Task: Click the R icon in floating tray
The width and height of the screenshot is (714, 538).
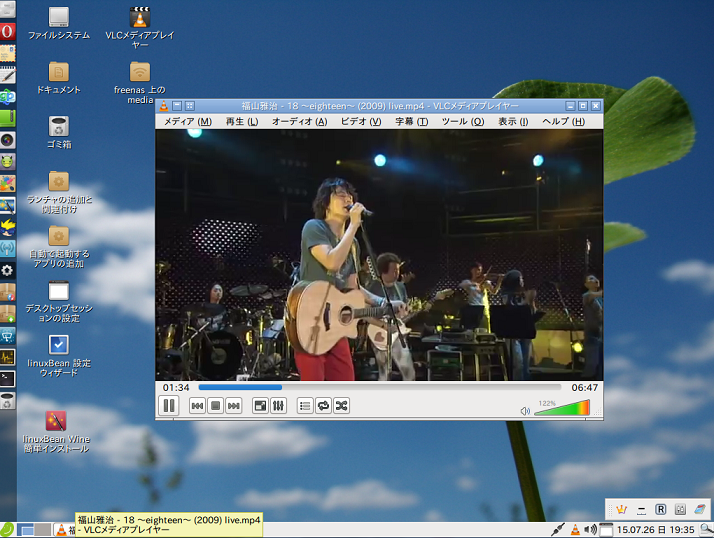Action: [x=660, y=510]
